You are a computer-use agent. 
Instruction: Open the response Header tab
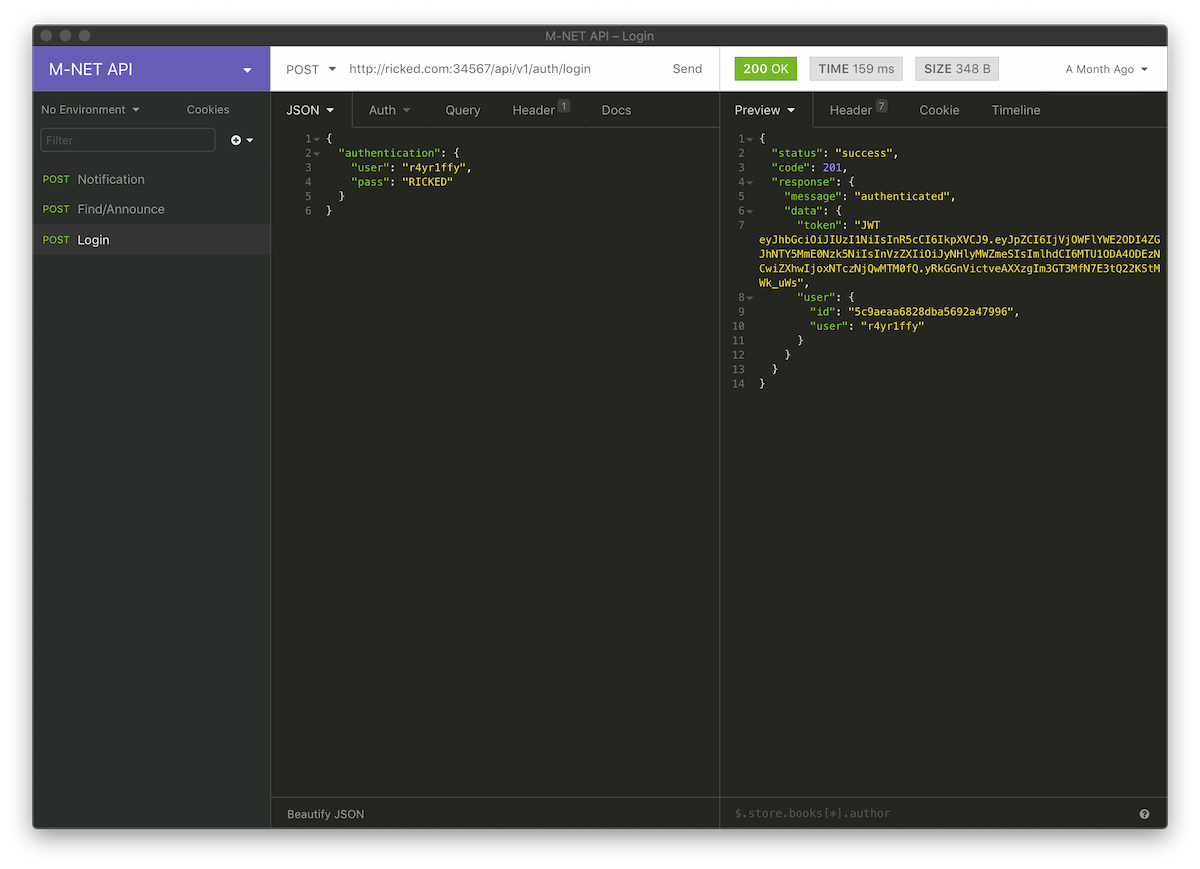click(858, 110)
